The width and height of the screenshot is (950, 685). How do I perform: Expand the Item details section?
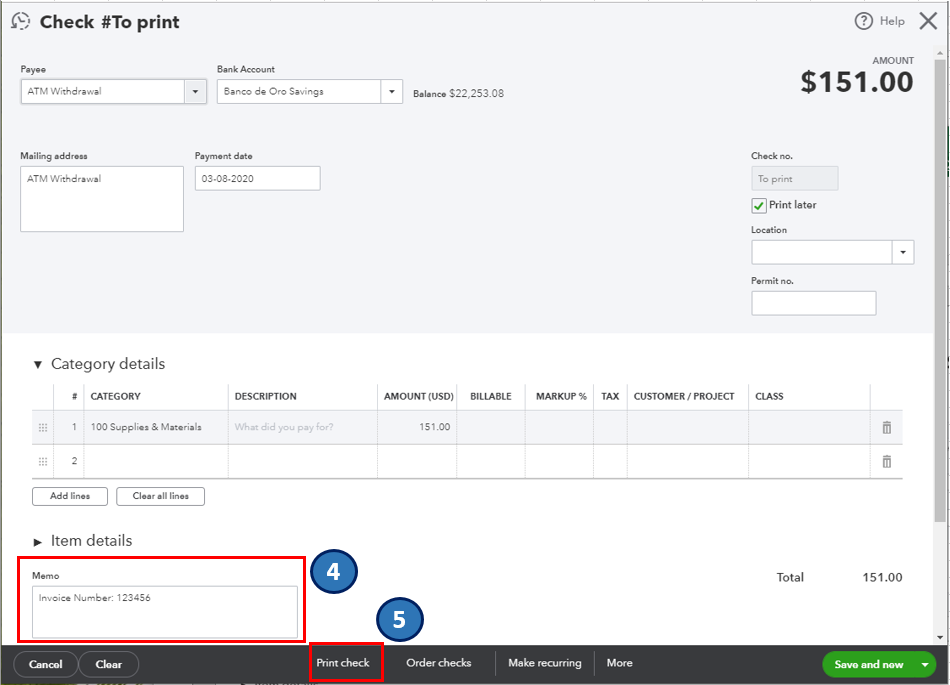tap(38, 541)
